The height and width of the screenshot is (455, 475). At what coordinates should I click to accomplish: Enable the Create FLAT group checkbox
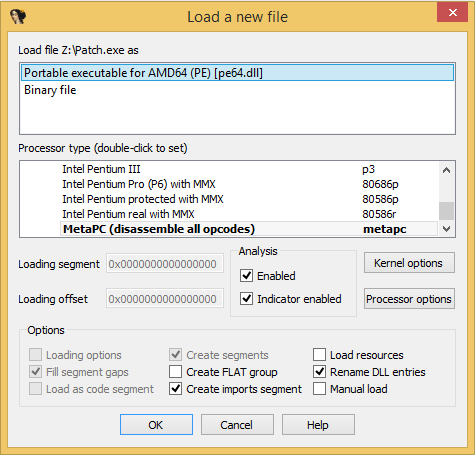[175, 372]
